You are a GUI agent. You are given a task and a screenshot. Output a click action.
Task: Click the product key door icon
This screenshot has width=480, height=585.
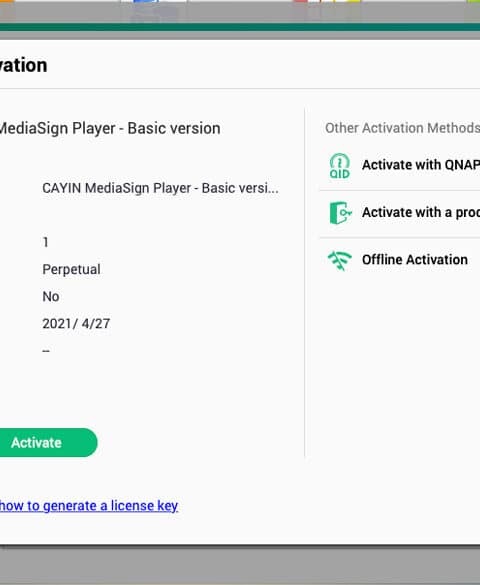point(340,213)
